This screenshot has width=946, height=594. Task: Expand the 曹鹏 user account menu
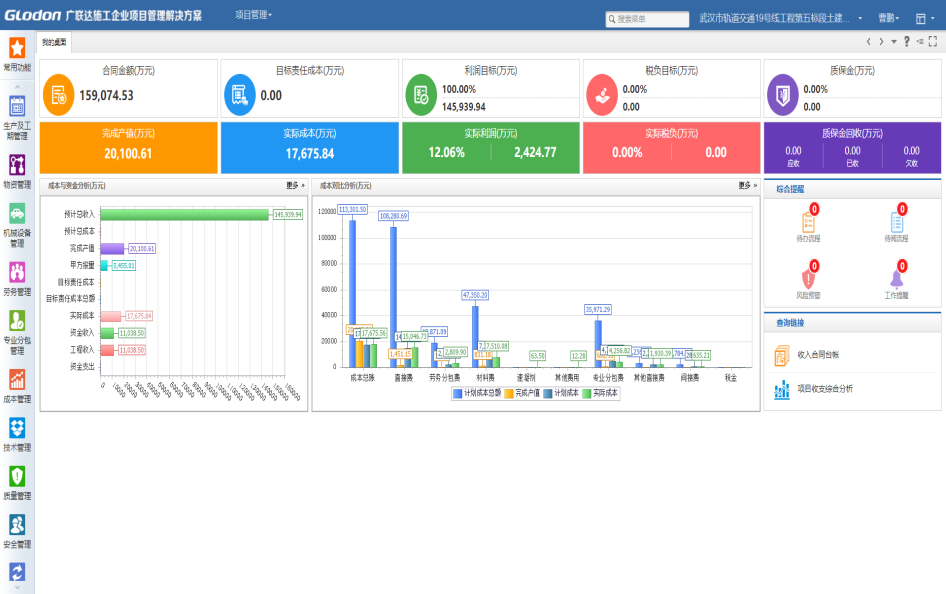(888, 18)
